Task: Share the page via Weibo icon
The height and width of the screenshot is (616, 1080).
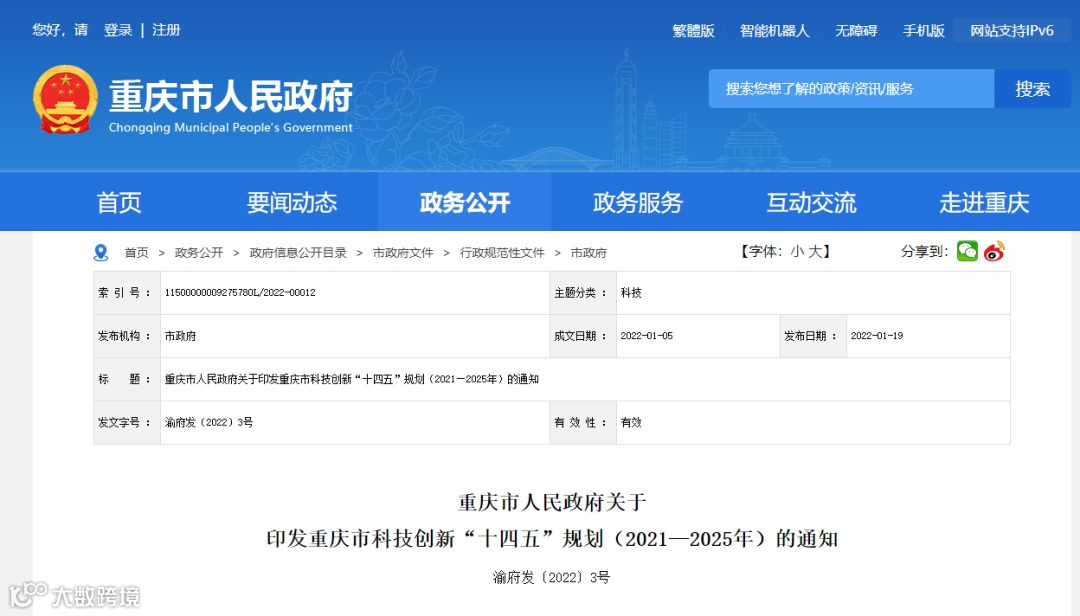Action: pos(994,251)
